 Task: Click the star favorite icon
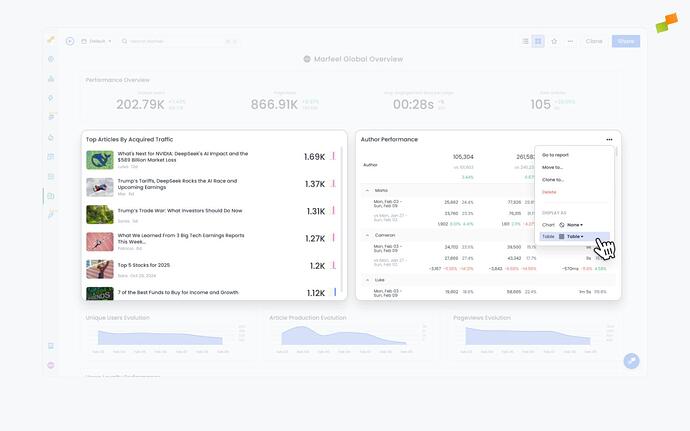(554, 41)
